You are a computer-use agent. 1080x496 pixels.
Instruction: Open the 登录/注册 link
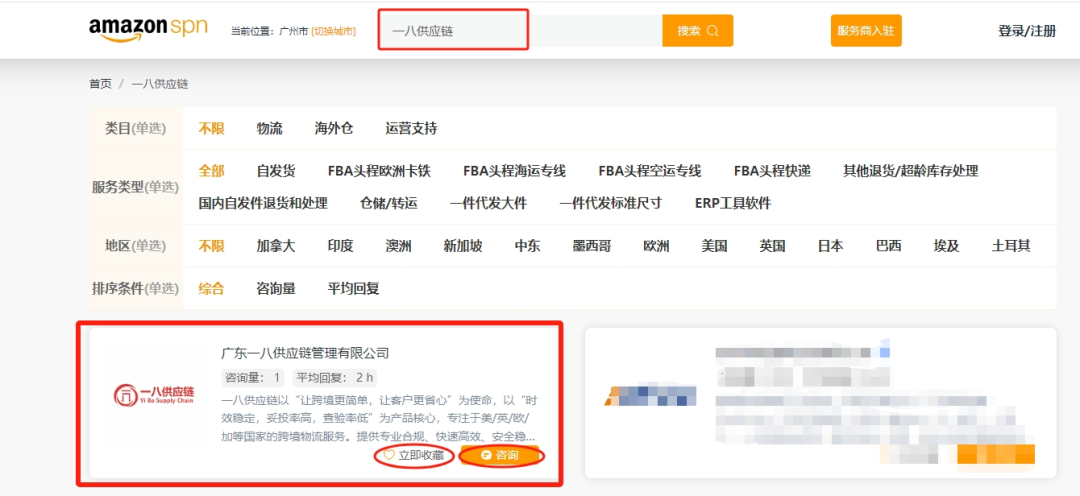[1027, 31]
